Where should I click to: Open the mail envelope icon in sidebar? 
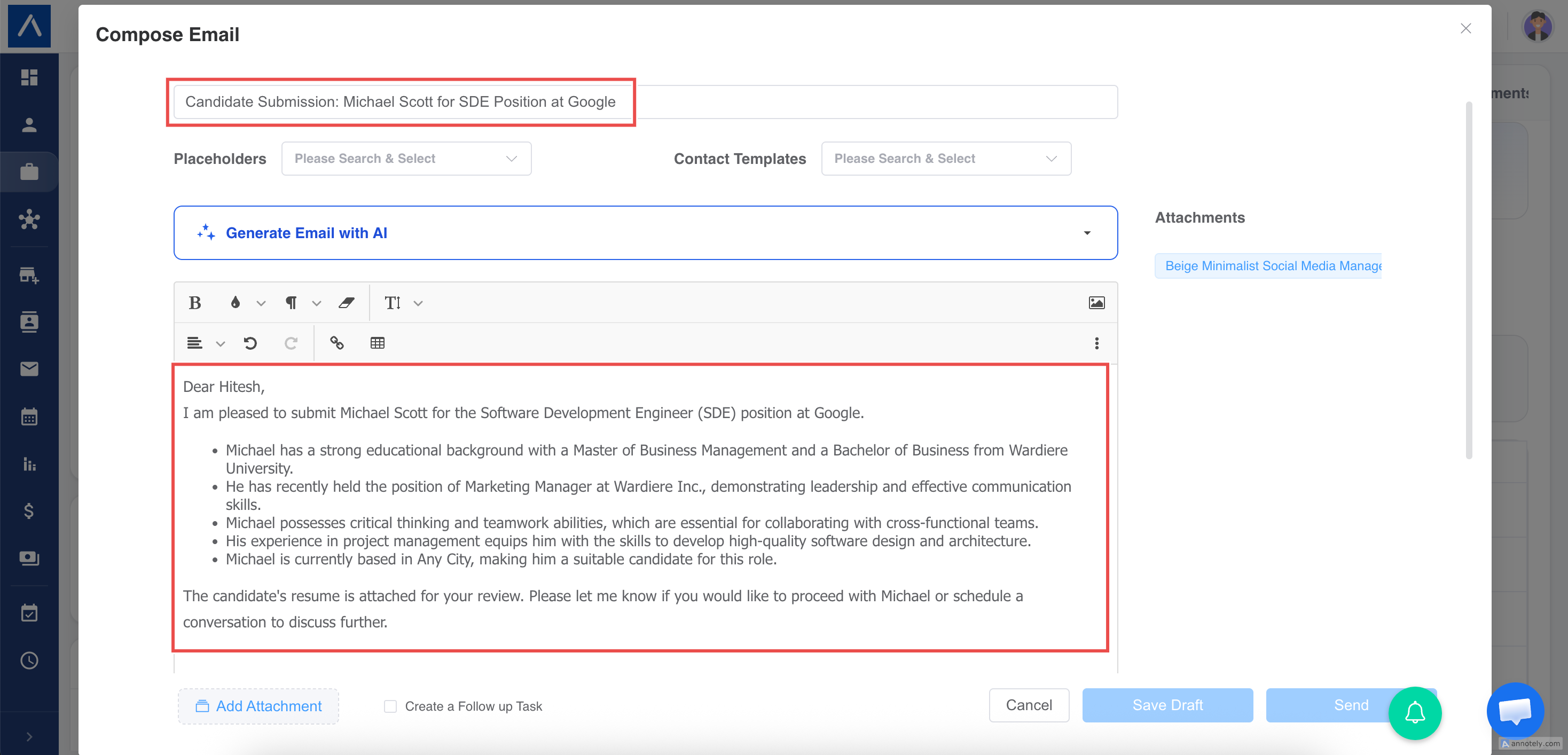[29, 369]
